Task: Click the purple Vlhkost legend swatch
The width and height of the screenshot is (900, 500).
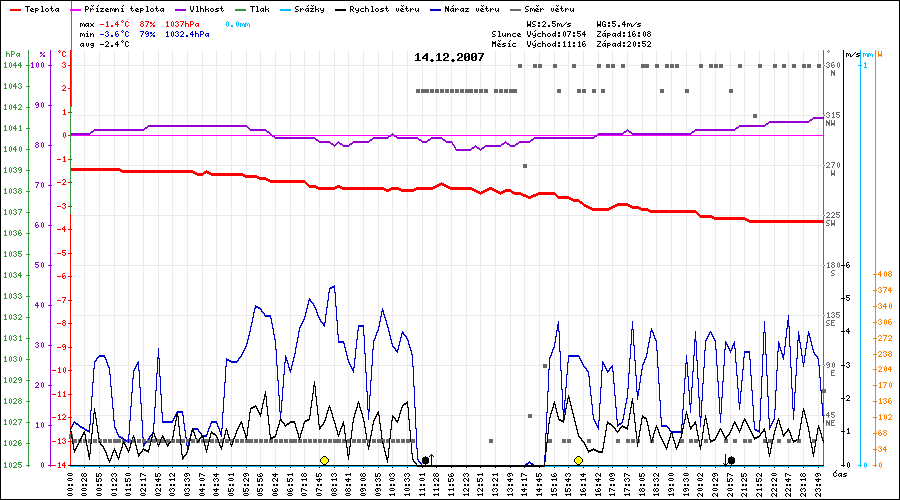Action: point(180,10)
